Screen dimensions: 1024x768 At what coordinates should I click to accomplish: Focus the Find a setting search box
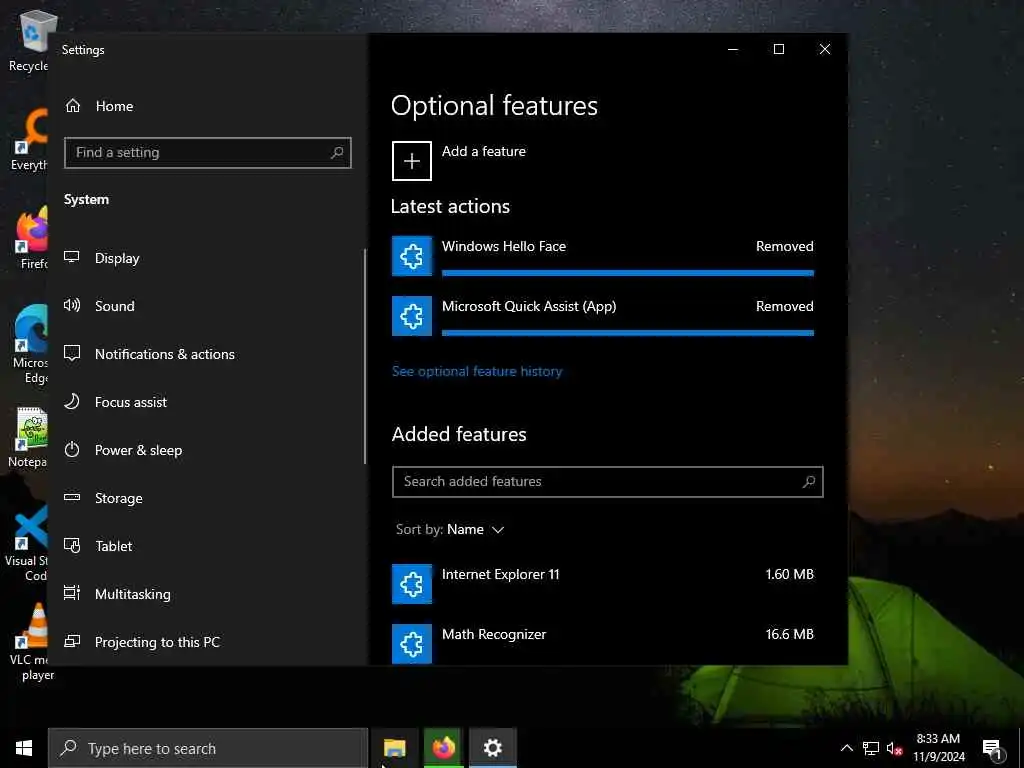[x=208, y=153]
